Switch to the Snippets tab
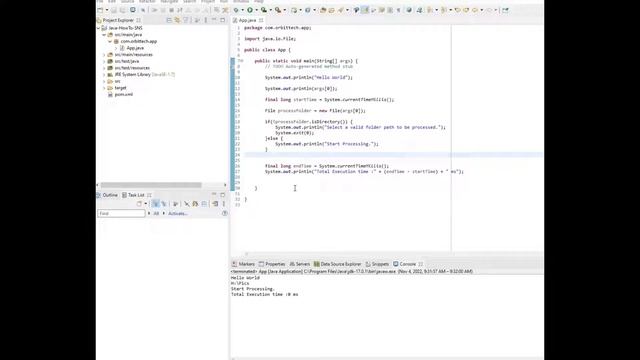Image resolution: width=640 pixels, height=360 pixels. [x=377, y=264]
